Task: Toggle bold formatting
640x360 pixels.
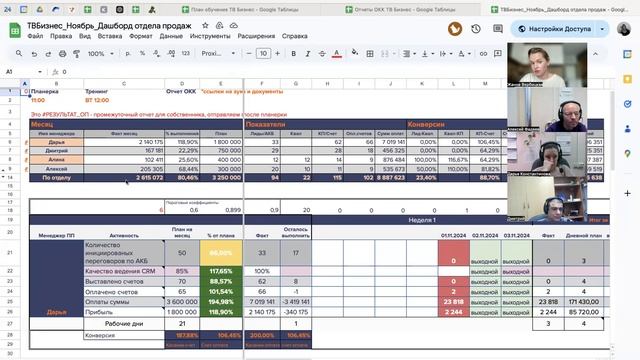Action: (293, 53)
